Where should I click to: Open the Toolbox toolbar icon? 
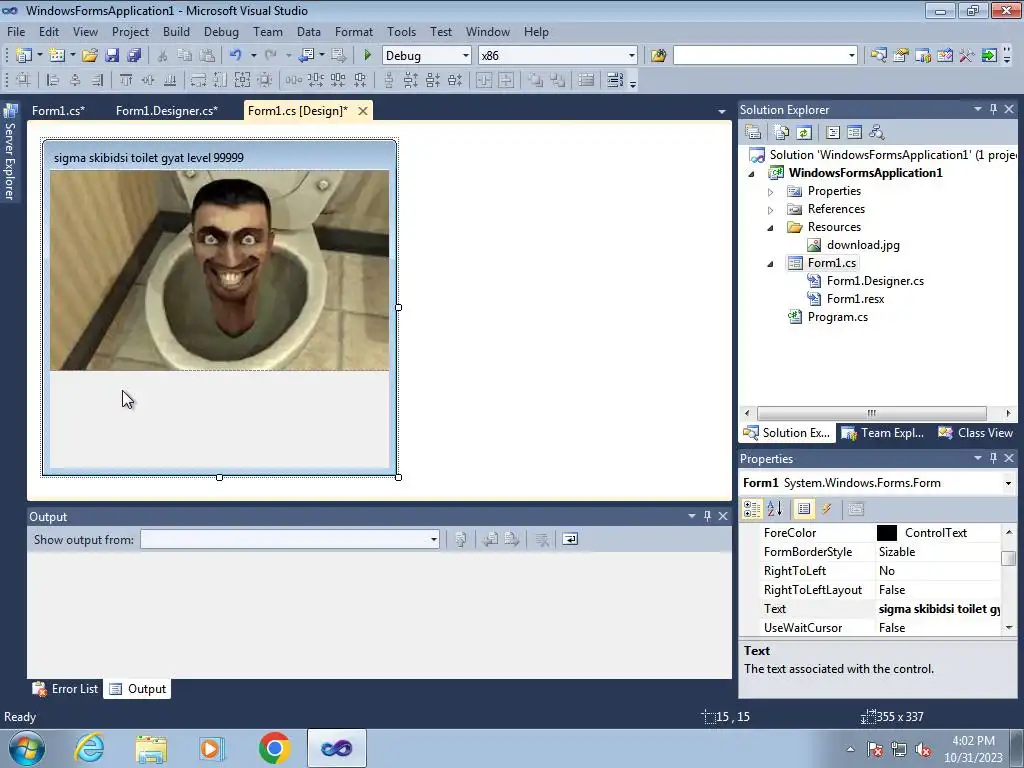tap(967, 56)
